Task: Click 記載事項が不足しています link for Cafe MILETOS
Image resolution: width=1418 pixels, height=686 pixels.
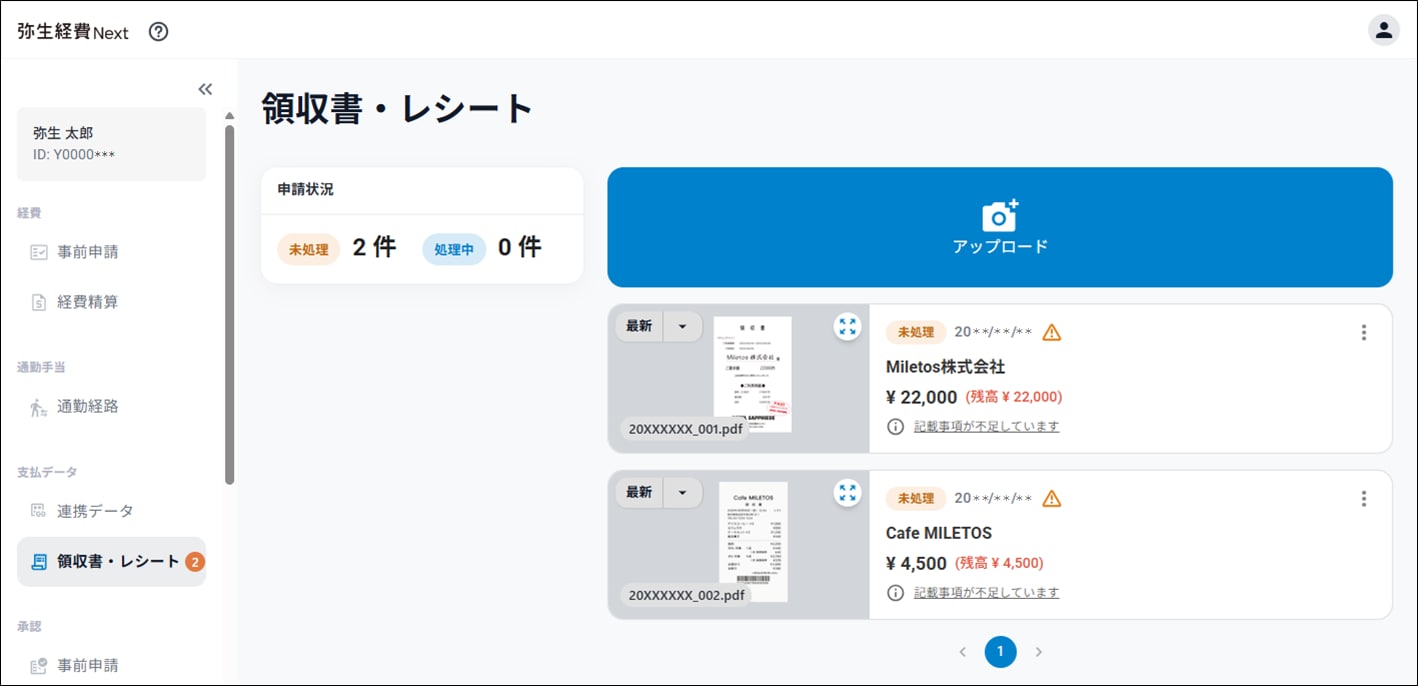Action: click(x=986, y=592)
